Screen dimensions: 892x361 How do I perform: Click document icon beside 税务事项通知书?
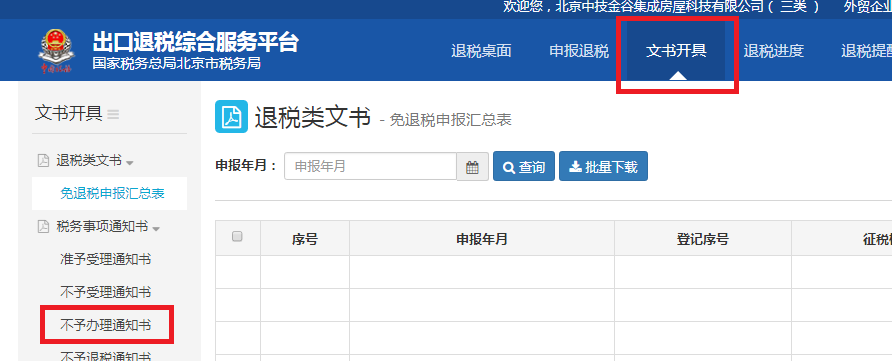pyautogui.click(x=43, y=227)
